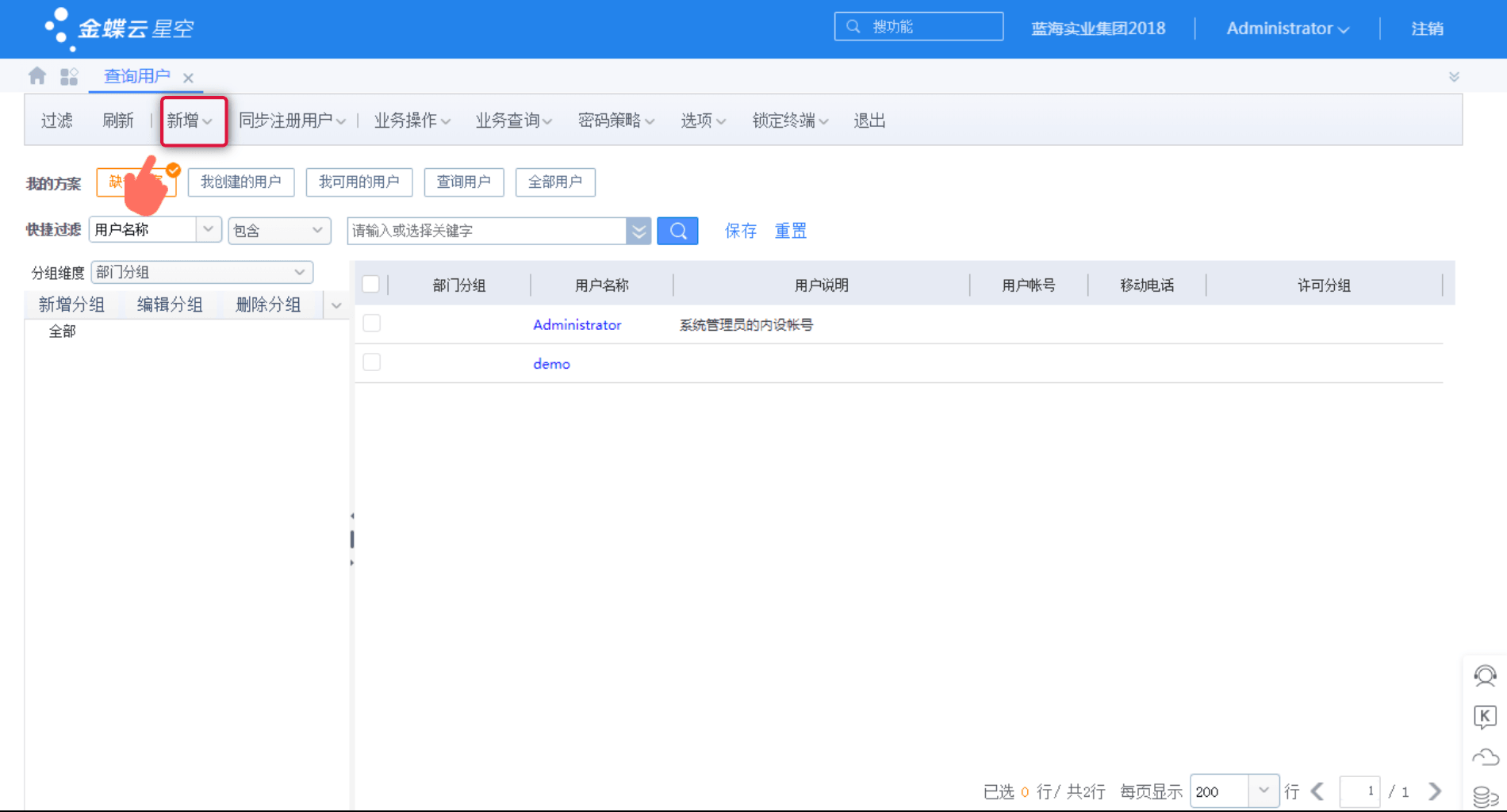The image size is (1507, 812).
Task: Click the 全部用户 scheme button
Action: pyautogui.click(x=554, y=182)
